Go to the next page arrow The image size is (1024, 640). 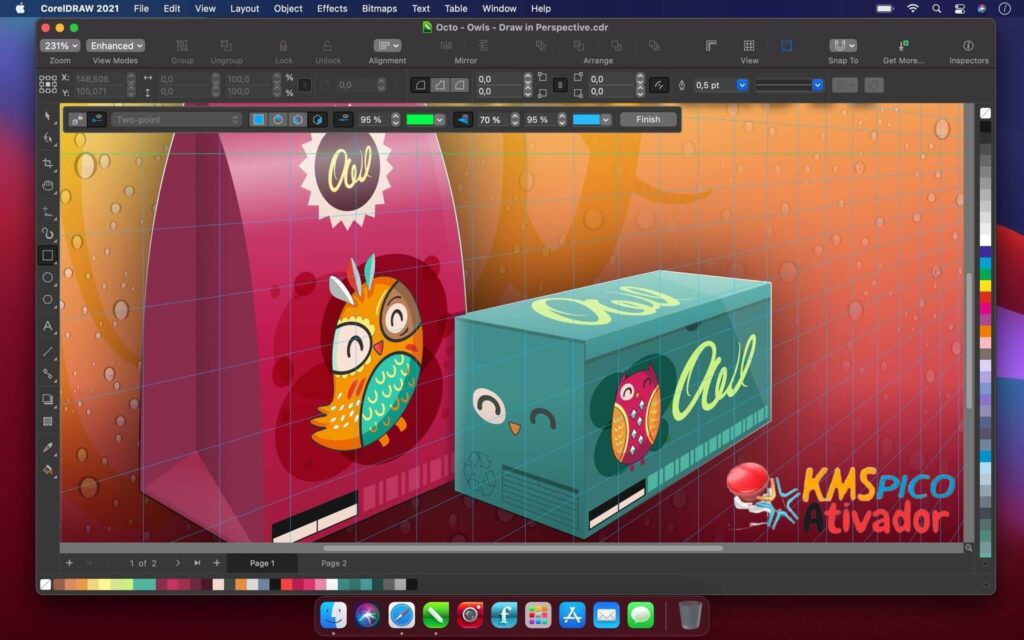tap(178, 563)
